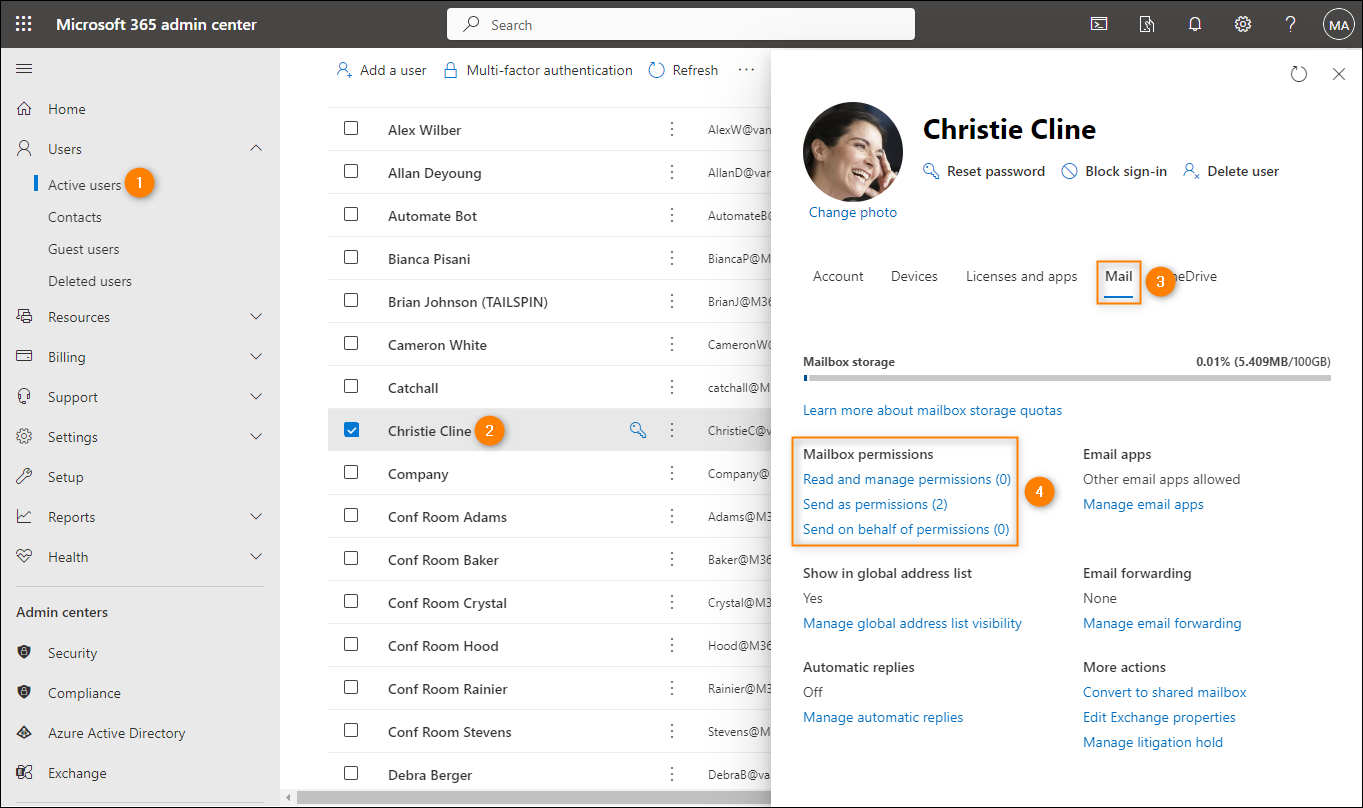Open Send as permissions (2) link
The height and width of the screenshot is (808, 1363).
coord(875,504)
